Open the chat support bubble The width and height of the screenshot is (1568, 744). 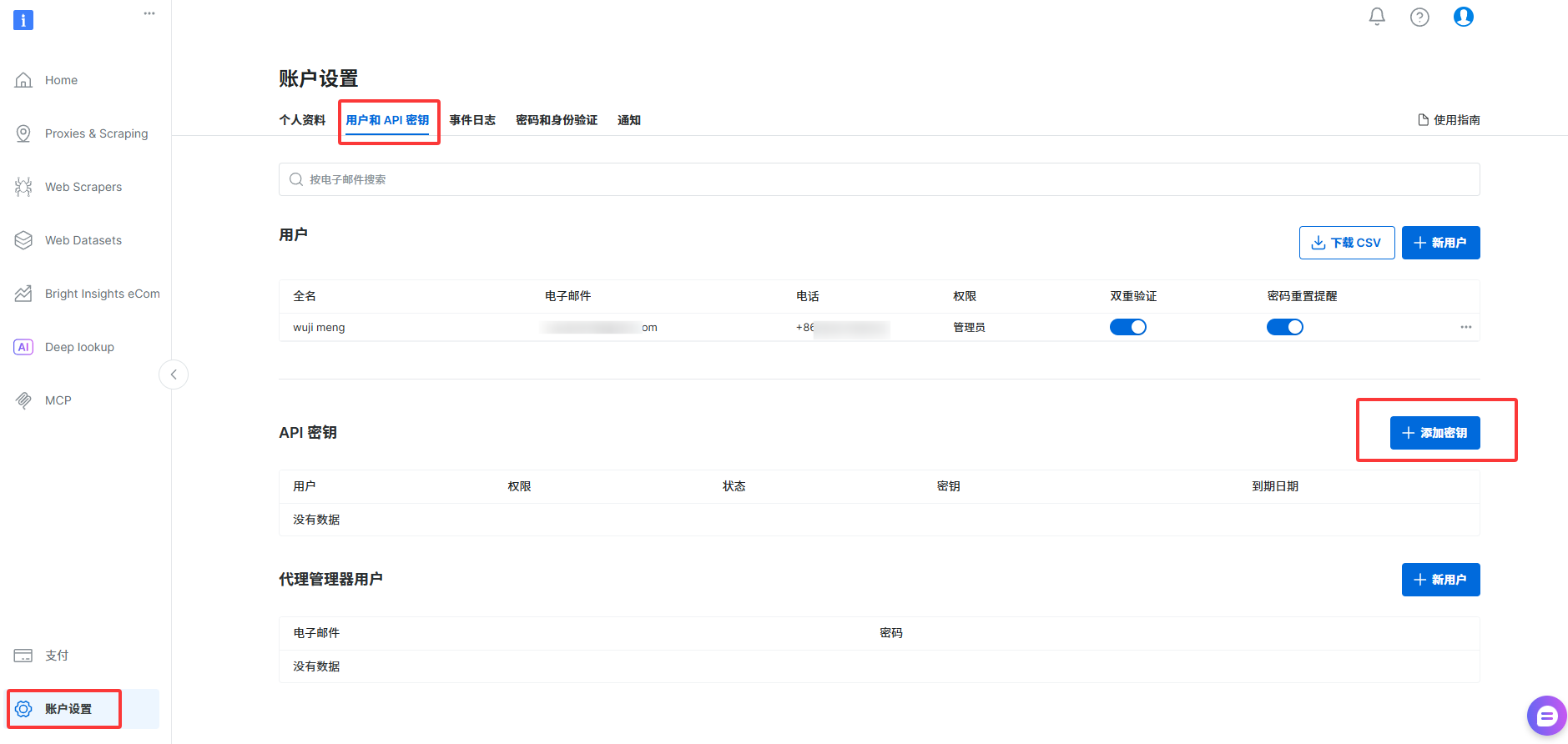(x=1547, y=716)
